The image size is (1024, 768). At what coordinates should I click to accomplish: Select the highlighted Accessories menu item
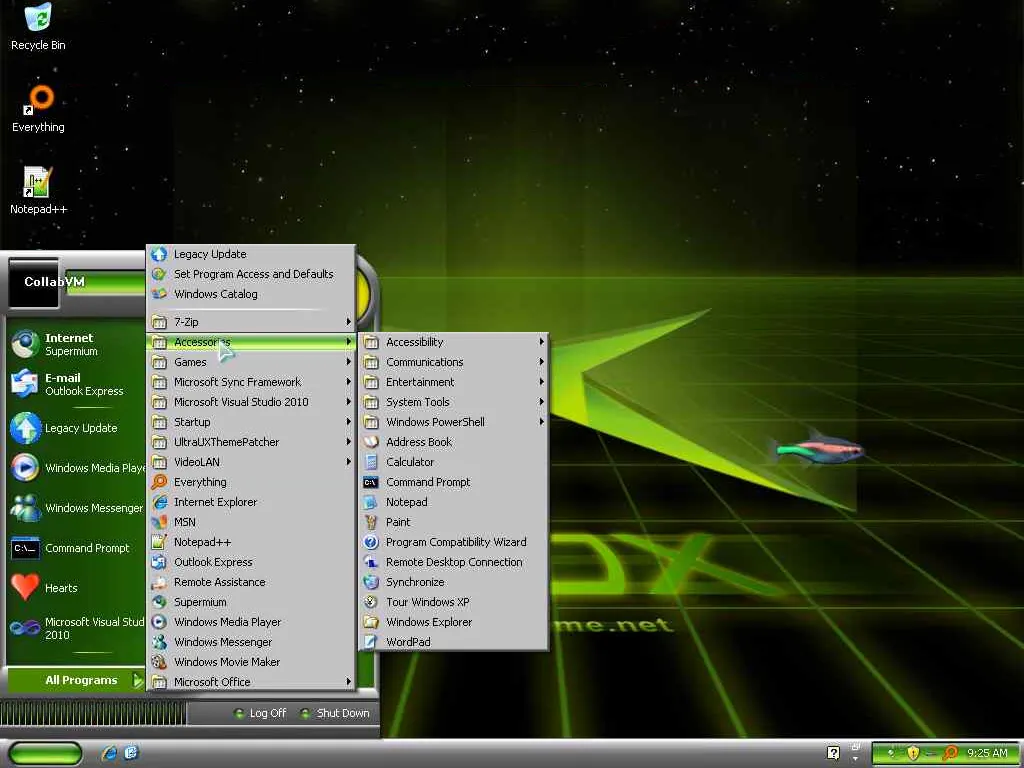coord(251,342)
